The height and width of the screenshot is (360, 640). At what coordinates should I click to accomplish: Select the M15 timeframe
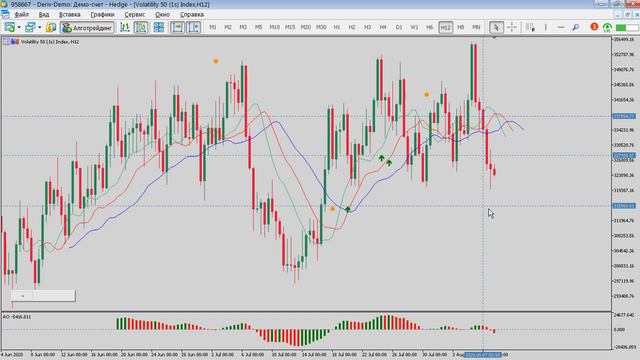pos(290,27)
